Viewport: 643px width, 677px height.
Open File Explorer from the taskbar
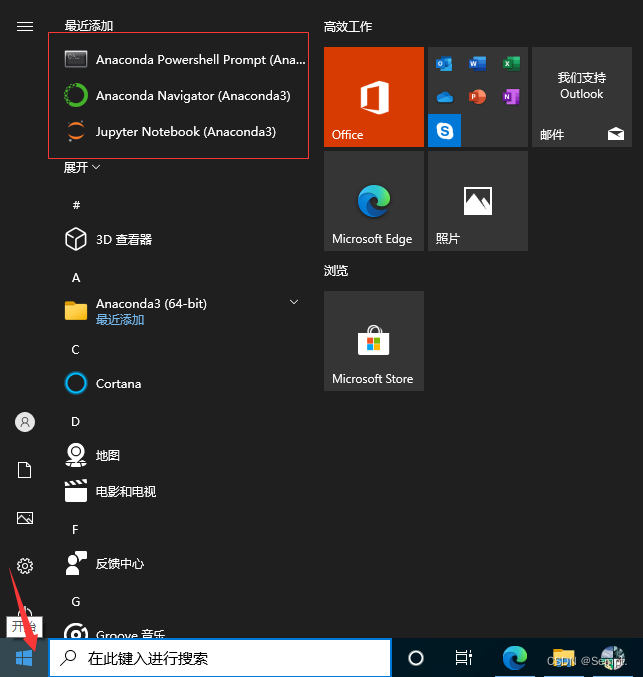pyautogui.click(x=564, y=658)
